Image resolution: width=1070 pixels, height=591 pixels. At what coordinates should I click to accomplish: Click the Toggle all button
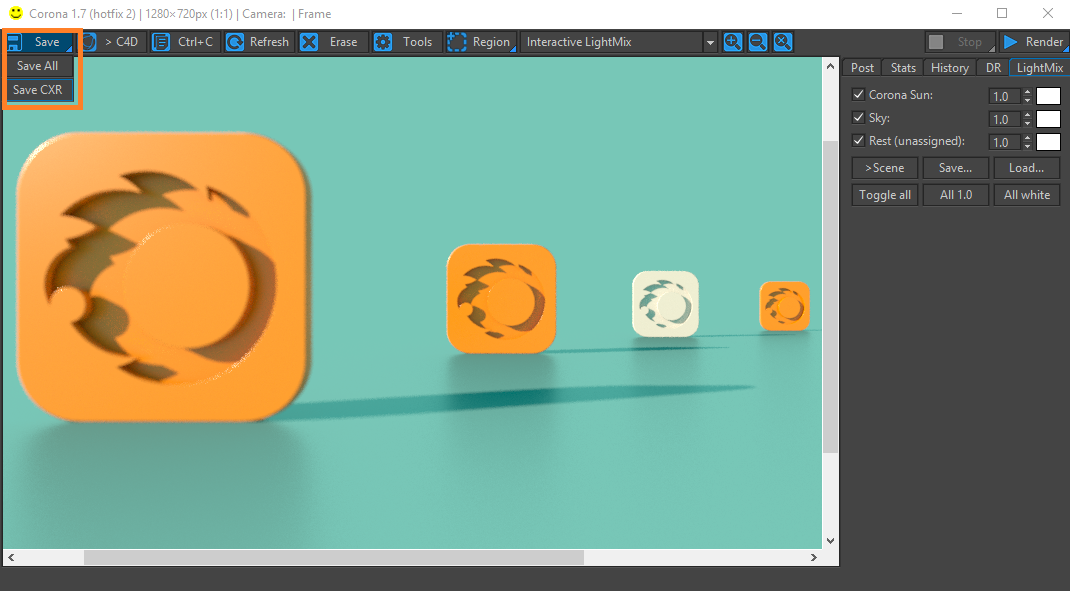click(x=884, y=194)
